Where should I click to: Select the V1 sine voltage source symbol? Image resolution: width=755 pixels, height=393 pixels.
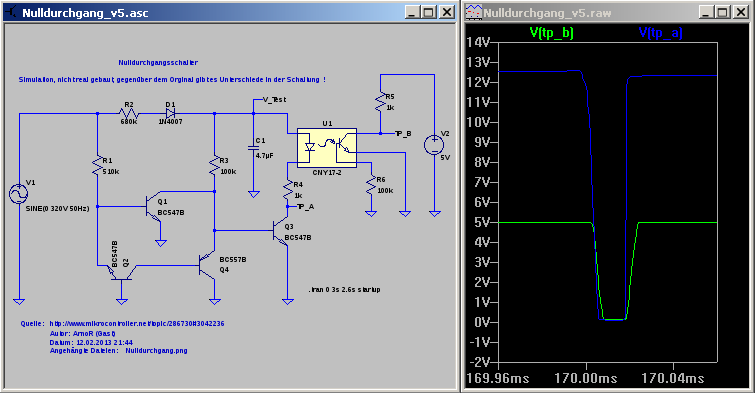click(19, 194)
